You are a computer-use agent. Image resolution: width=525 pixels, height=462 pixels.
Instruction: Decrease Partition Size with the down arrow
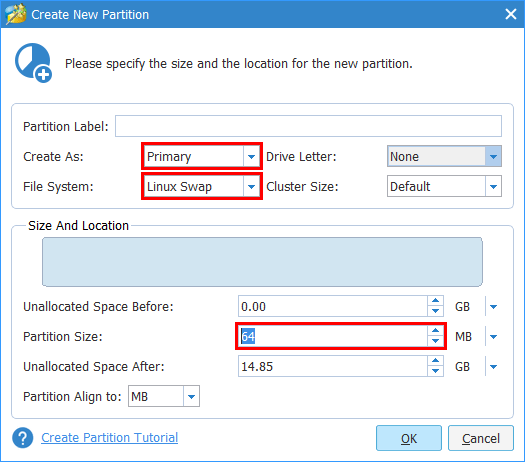[x=435, y=341]
